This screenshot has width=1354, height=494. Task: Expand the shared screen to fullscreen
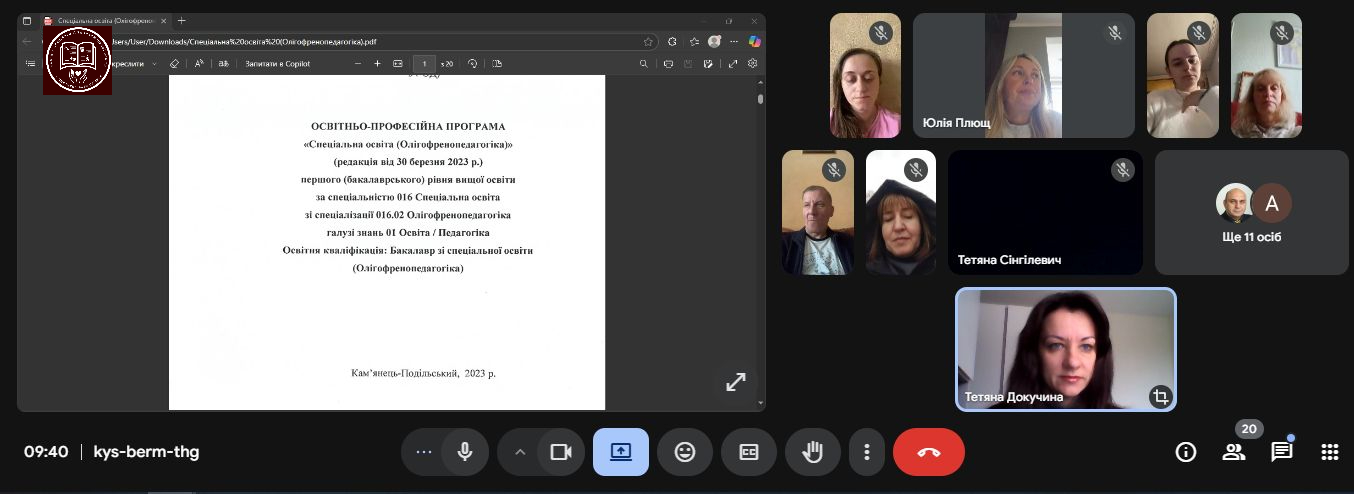coord(736,382)
